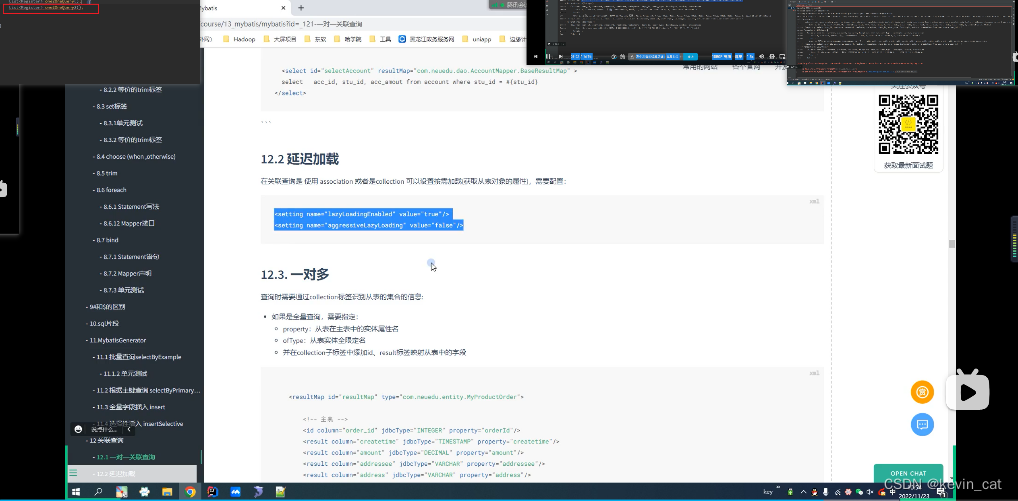The image size is (1018, 501).
Task: Go to section 8.3 set标签
Action: click(111, 106)
